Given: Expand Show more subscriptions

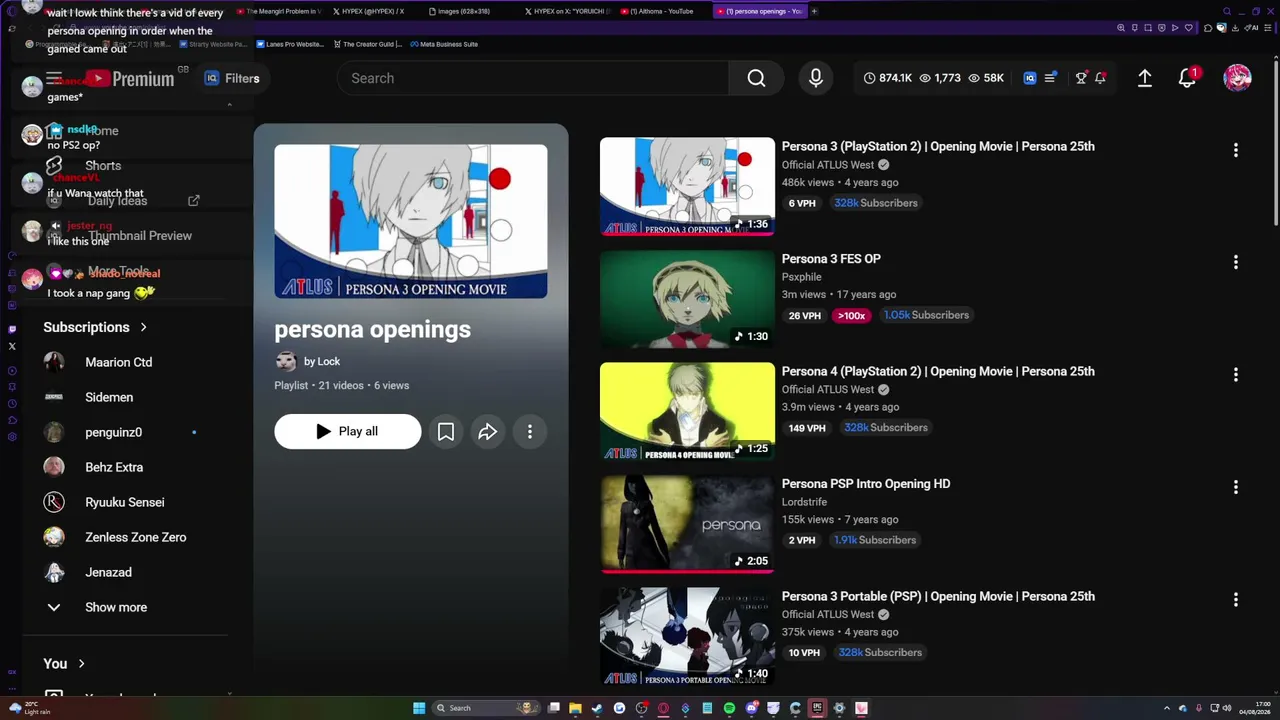Looking at the screenshot, I should (116, 607).
